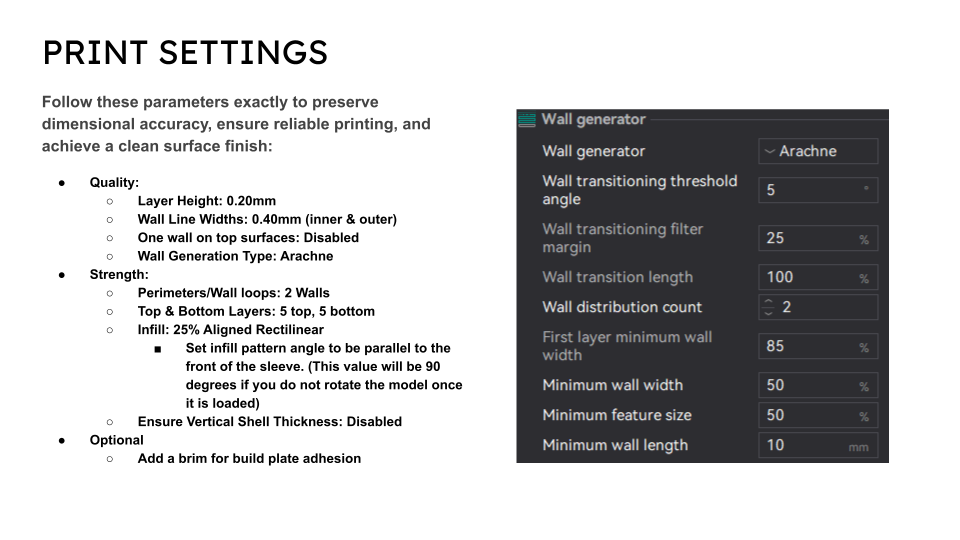The image size is (960, 540).
Task: Click the "Add a brim" text line
Action: tap(249, 458)
